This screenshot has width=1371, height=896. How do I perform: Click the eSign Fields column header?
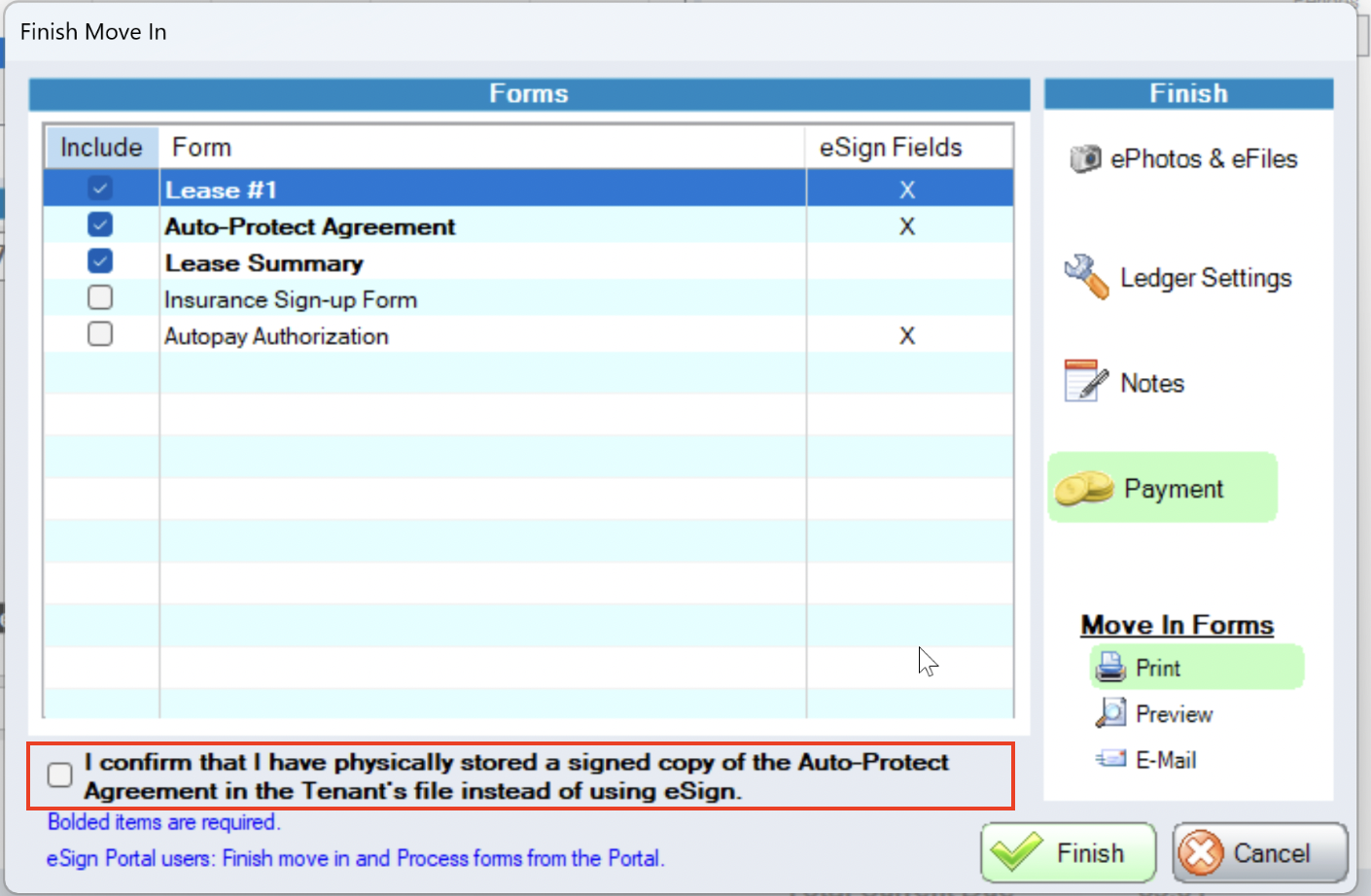tap(909, 147)
